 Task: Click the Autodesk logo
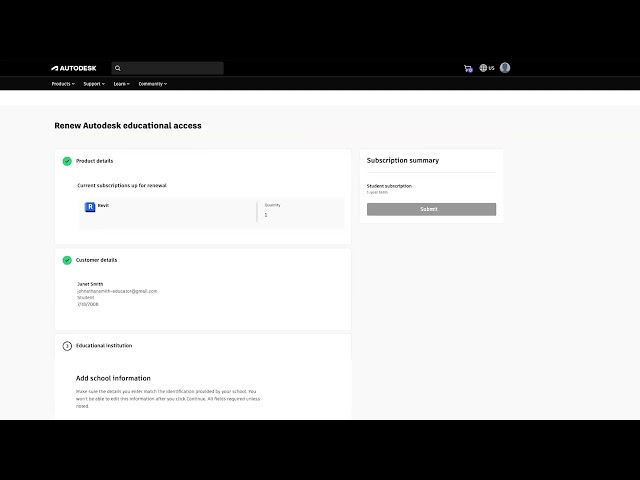tap(73, 68)
